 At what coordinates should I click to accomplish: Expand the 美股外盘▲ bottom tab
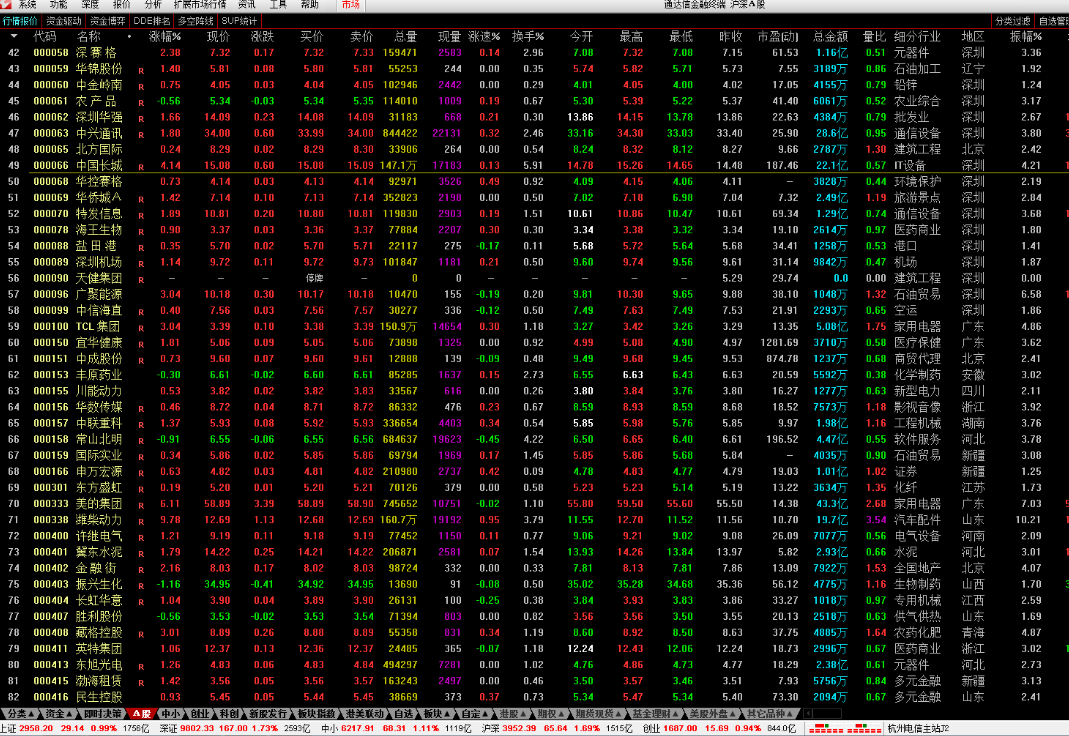click(713, 714)
